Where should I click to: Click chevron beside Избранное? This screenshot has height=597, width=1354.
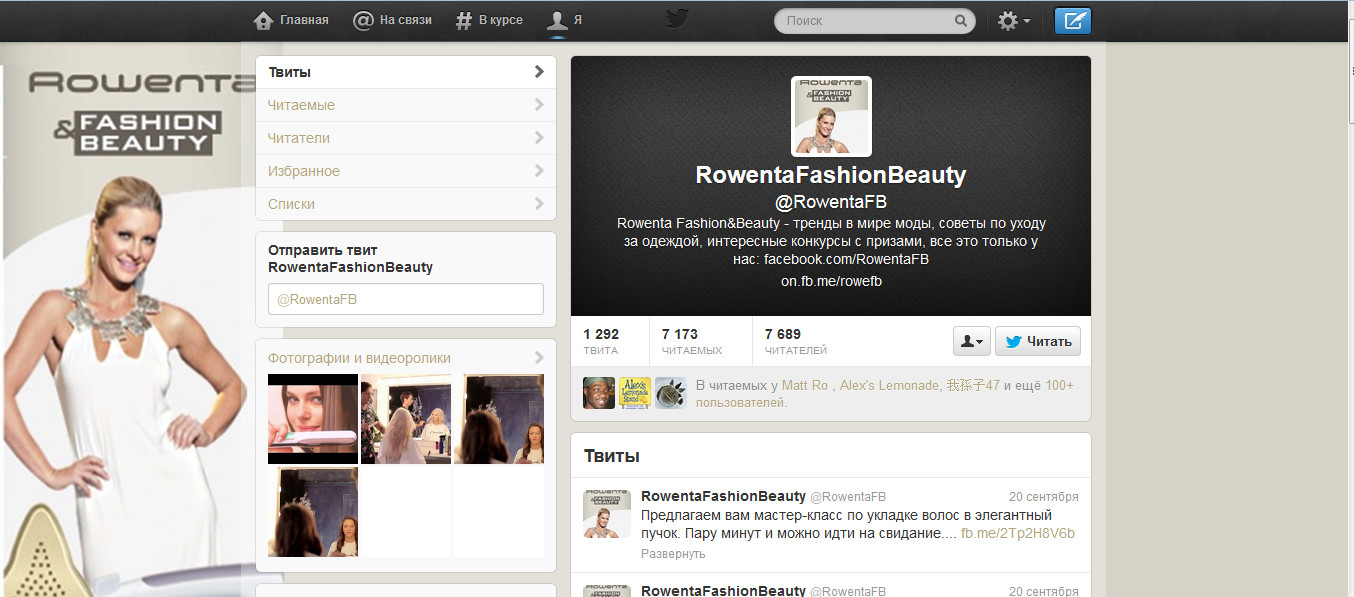tap(539, 171)
